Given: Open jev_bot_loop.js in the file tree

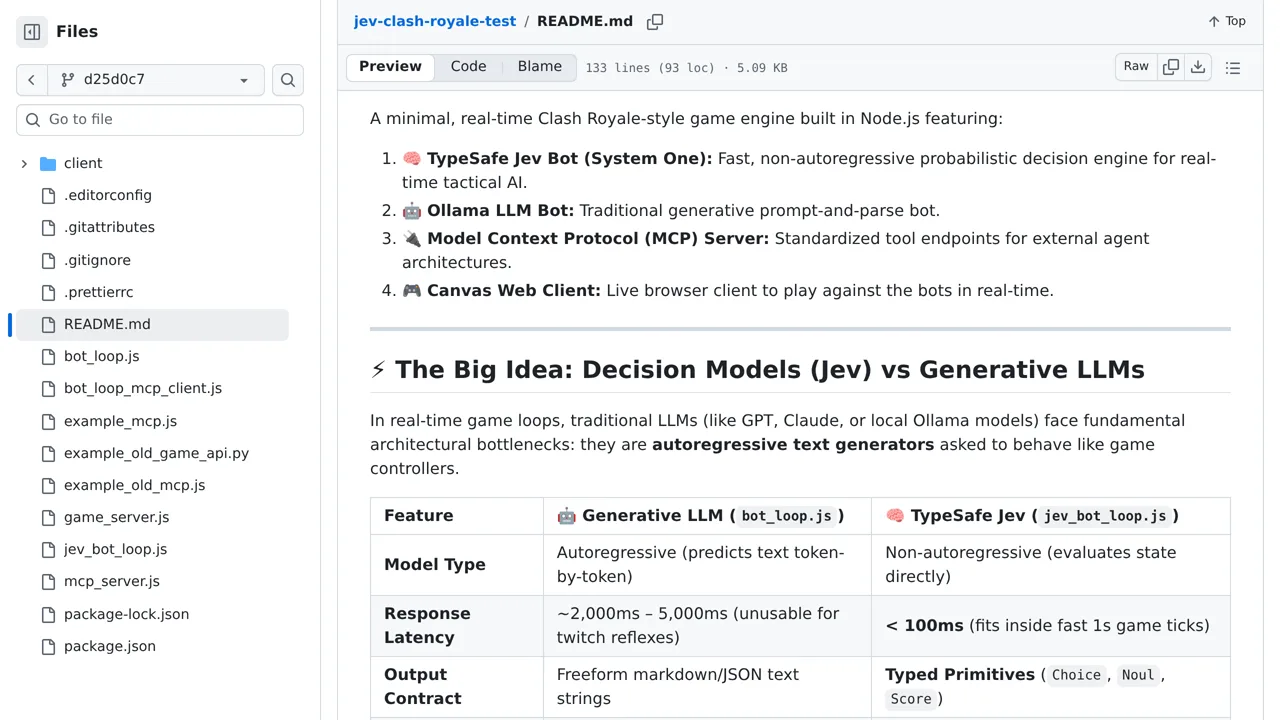Looking at the screenshot, I should [x=115, y=550].
